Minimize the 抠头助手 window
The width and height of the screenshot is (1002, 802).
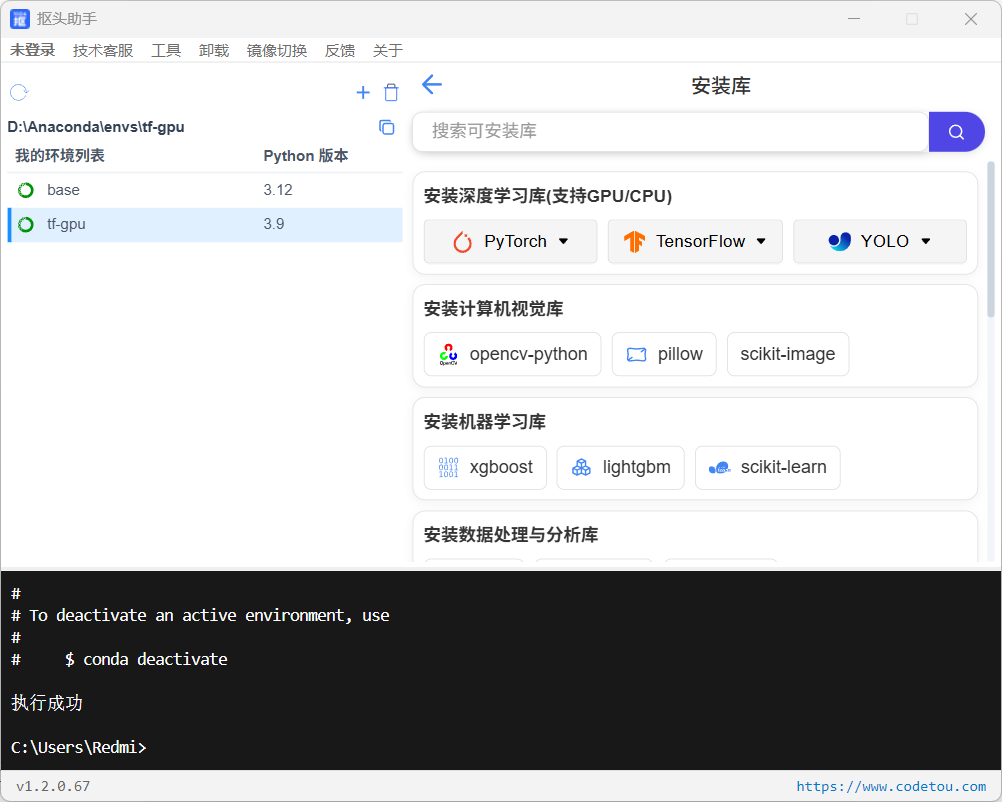[854, 19]
